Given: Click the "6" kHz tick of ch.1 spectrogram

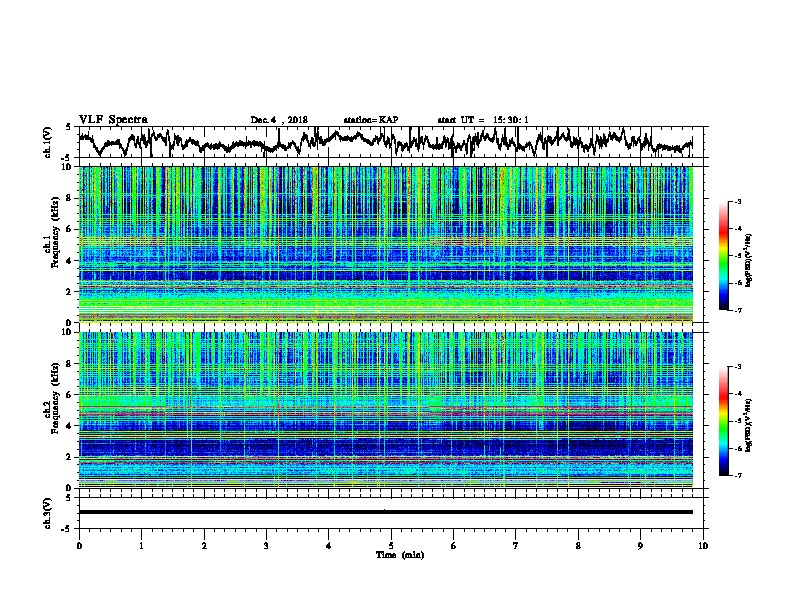Looking at the screenshot, I should pos(70,229).
